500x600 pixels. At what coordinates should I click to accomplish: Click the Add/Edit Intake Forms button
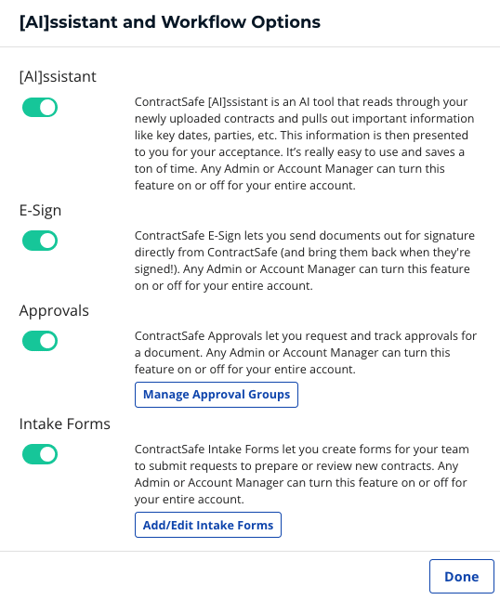coord(208,525)
